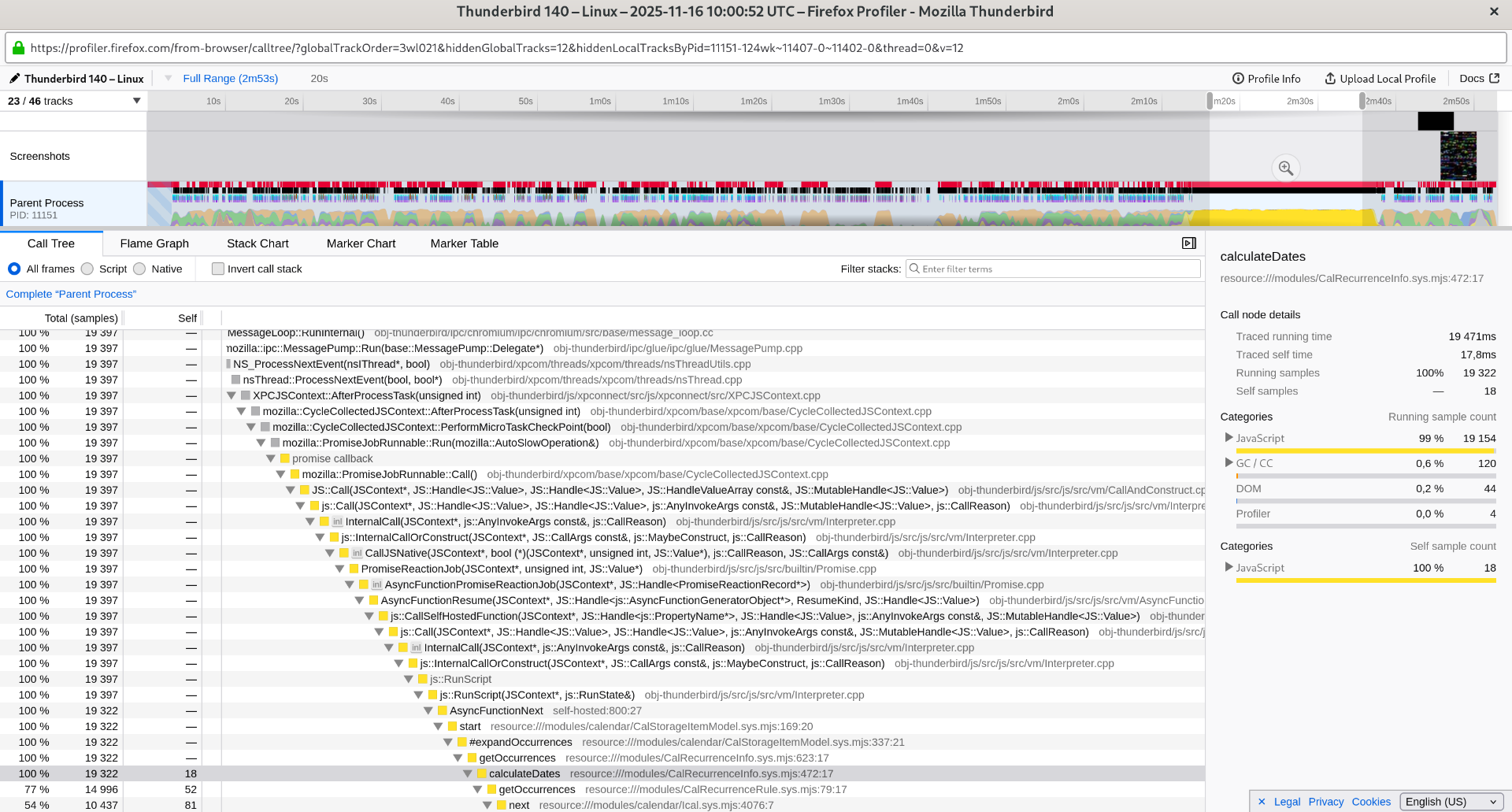Click the yellow category square beside AsyncFunctionNext
Viewport: 1512px width, 812px height.
[x=442, y=711]
